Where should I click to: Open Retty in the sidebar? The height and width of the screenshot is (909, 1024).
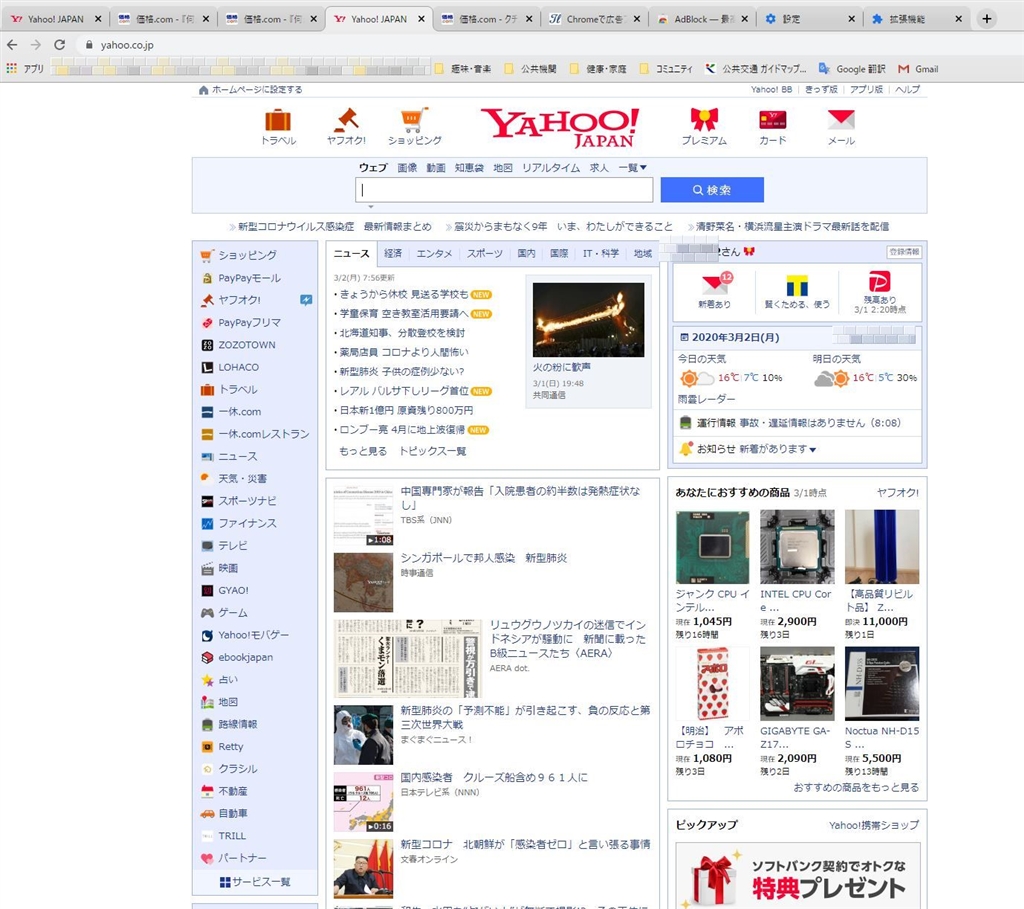click(x=230, y=746)
